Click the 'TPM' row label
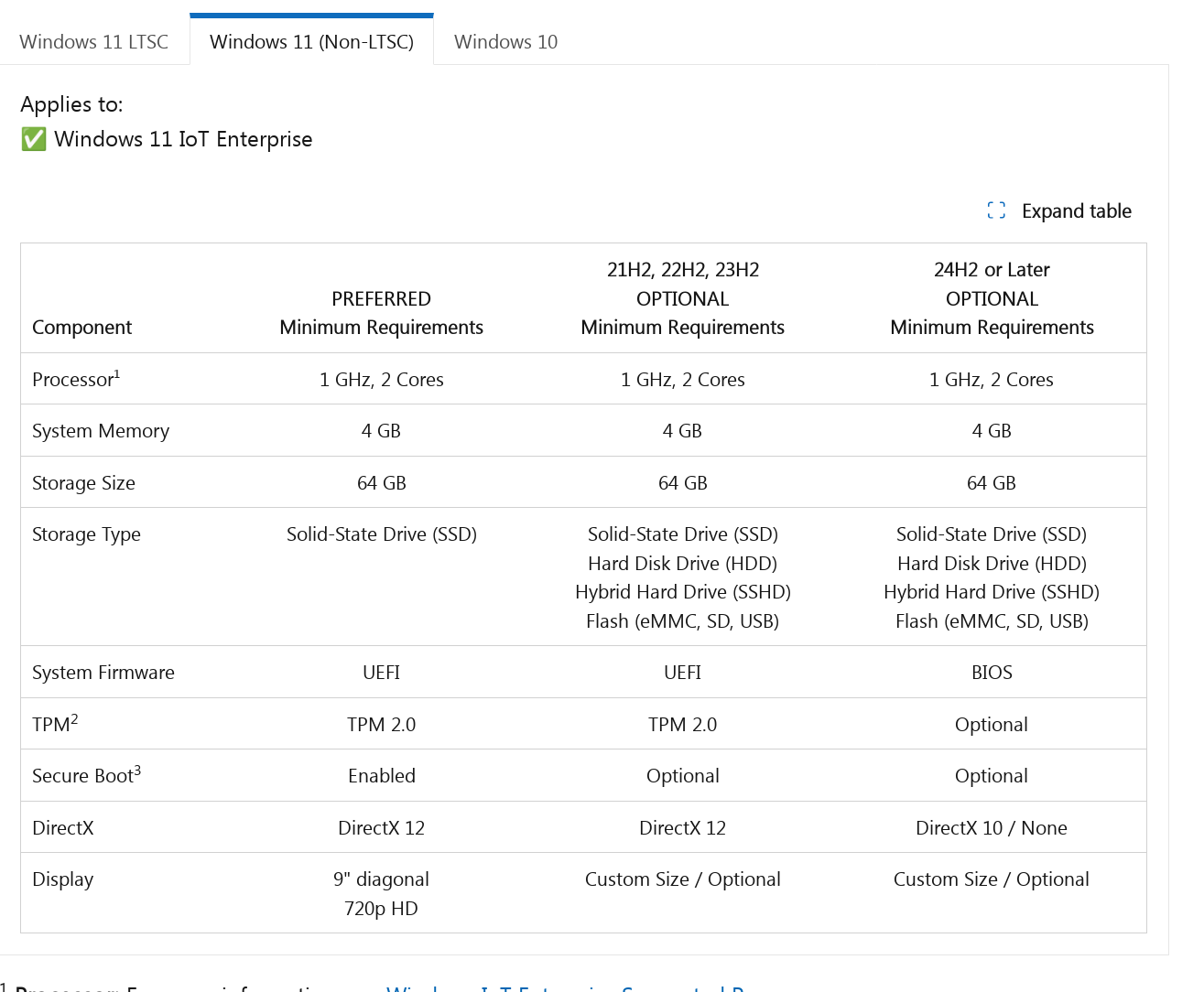1204x992 pixels. coord(51,725)
